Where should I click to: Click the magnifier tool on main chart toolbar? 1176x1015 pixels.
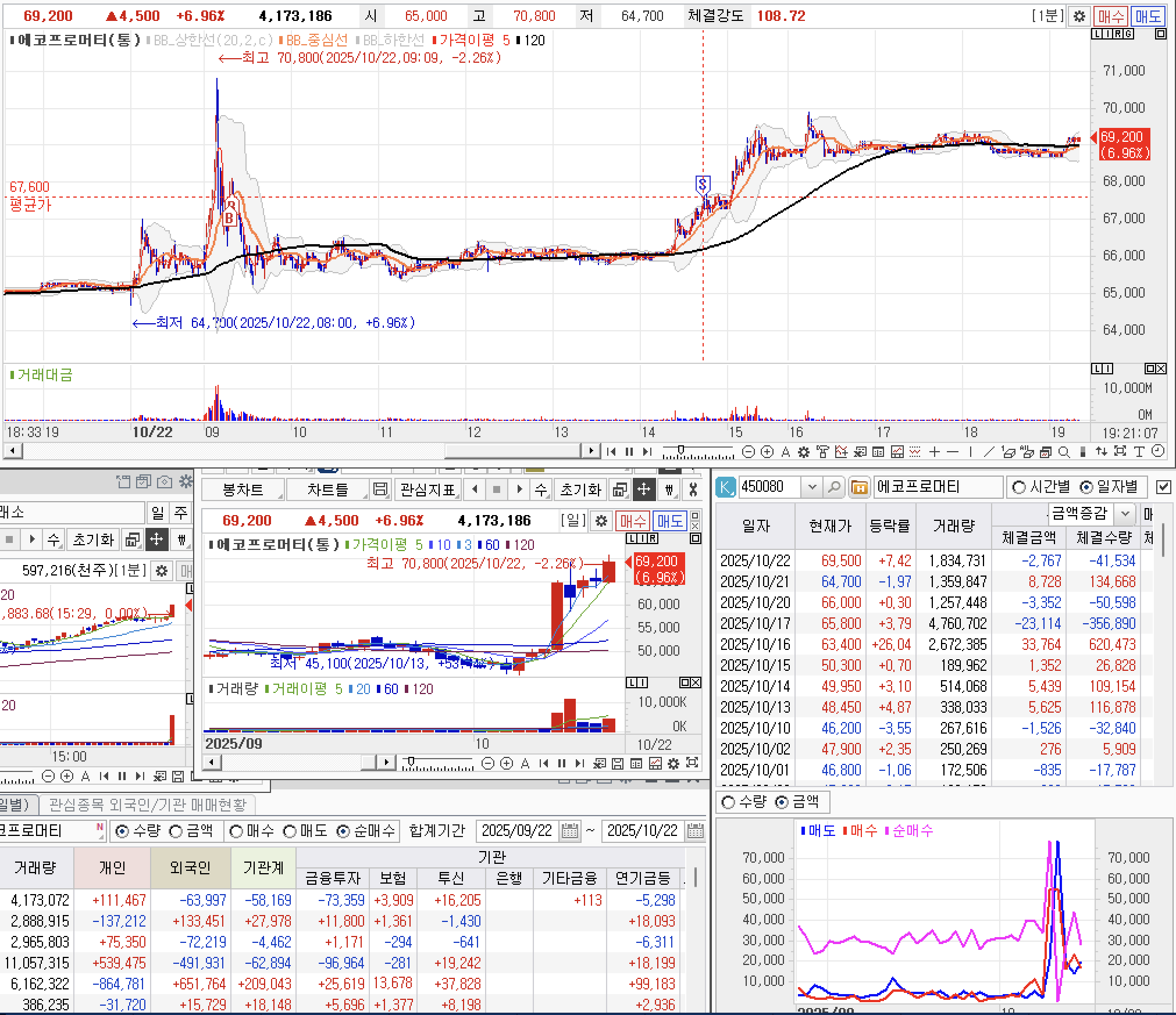coord(1064,452)
